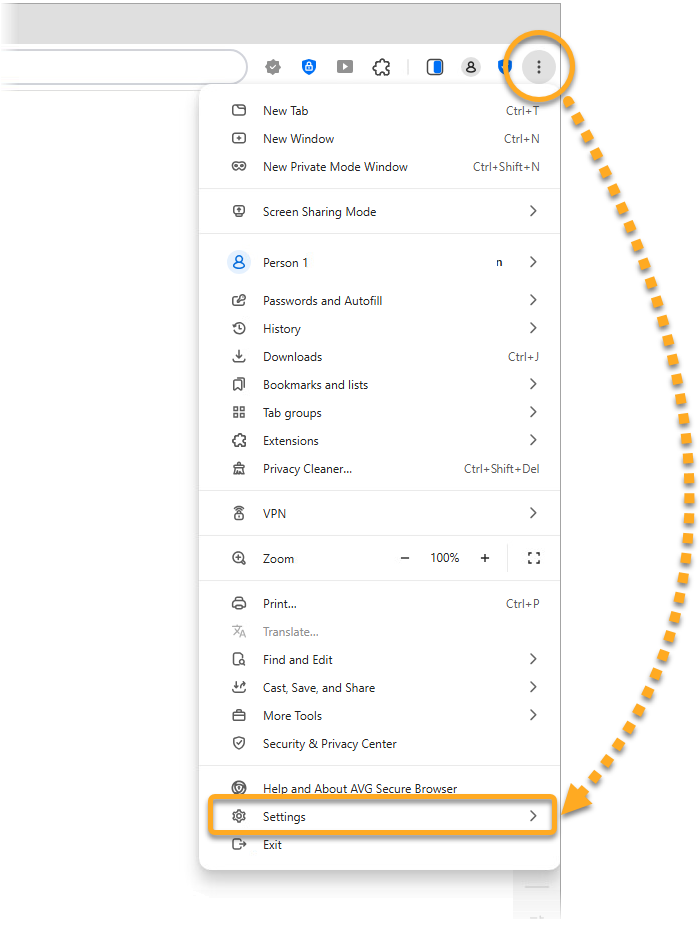700x933 pixels.
Task: Click the three-dot browser menu button
Action: (539, 67)
